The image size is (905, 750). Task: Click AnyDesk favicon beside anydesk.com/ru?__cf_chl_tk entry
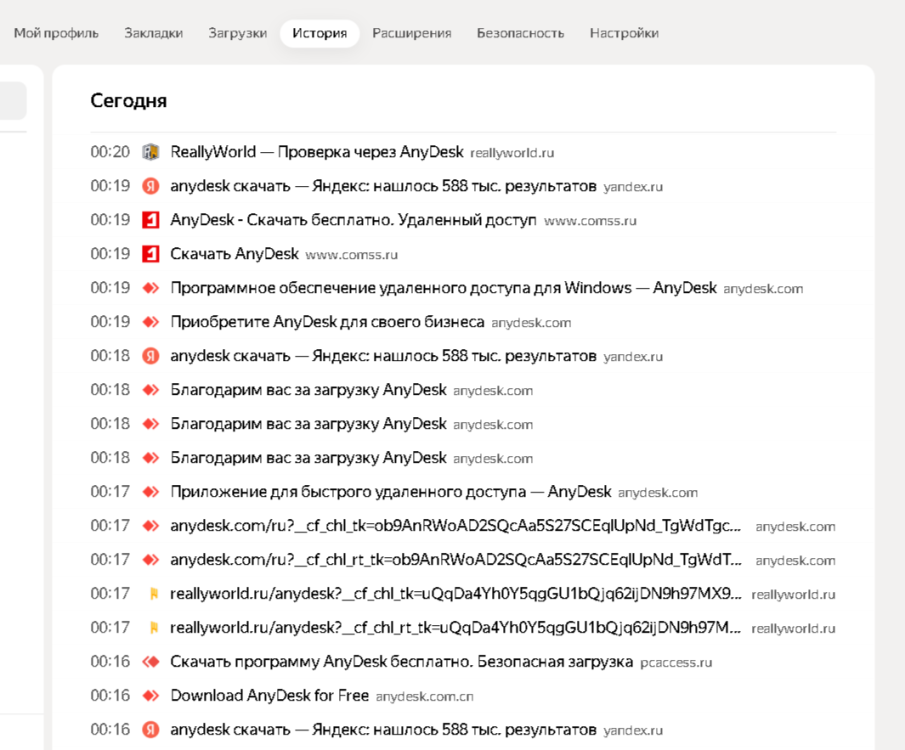coord(151,525)
